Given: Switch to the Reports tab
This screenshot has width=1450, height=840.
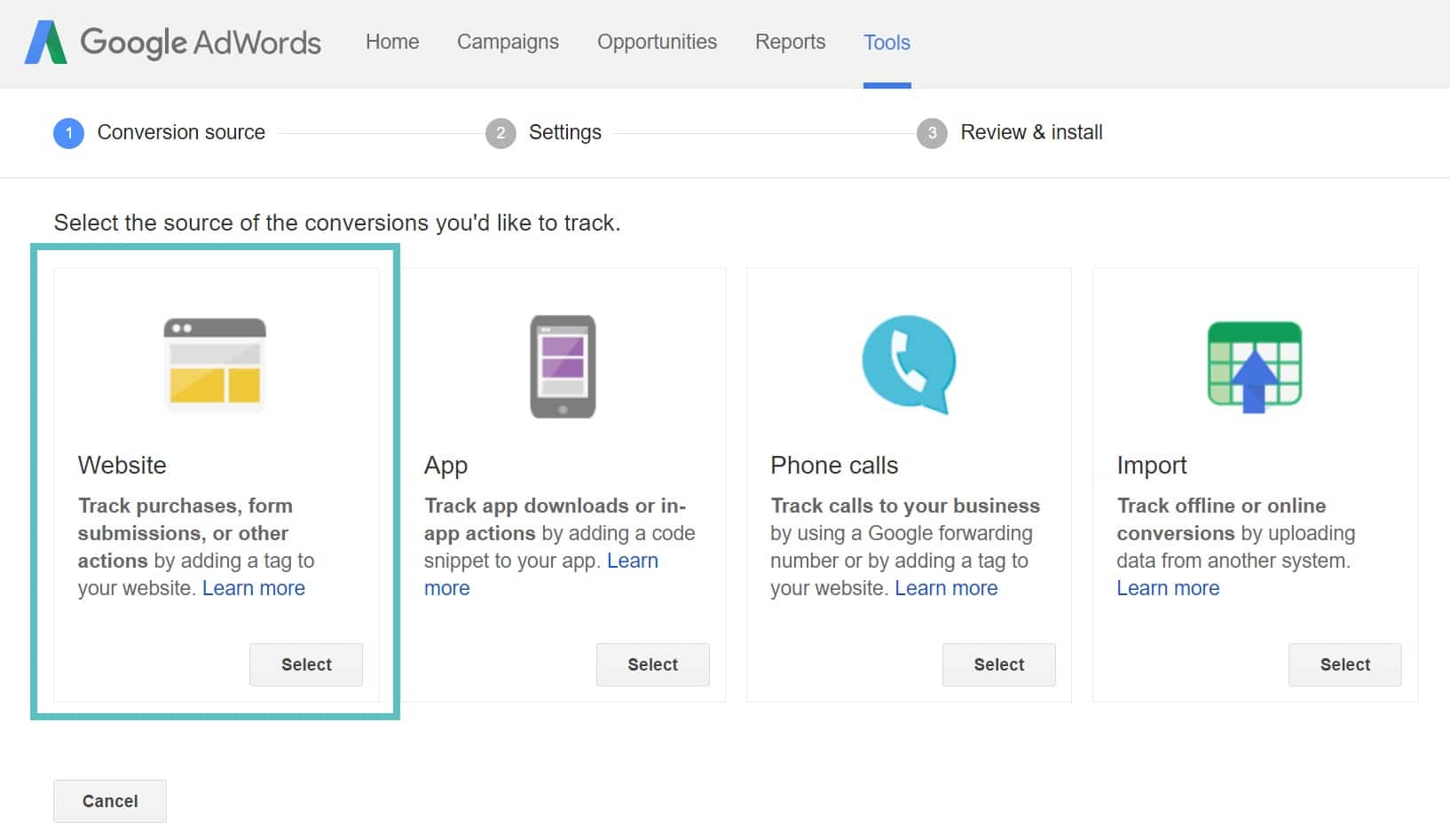Looking at the screenshot, I should tap(790, 42).
